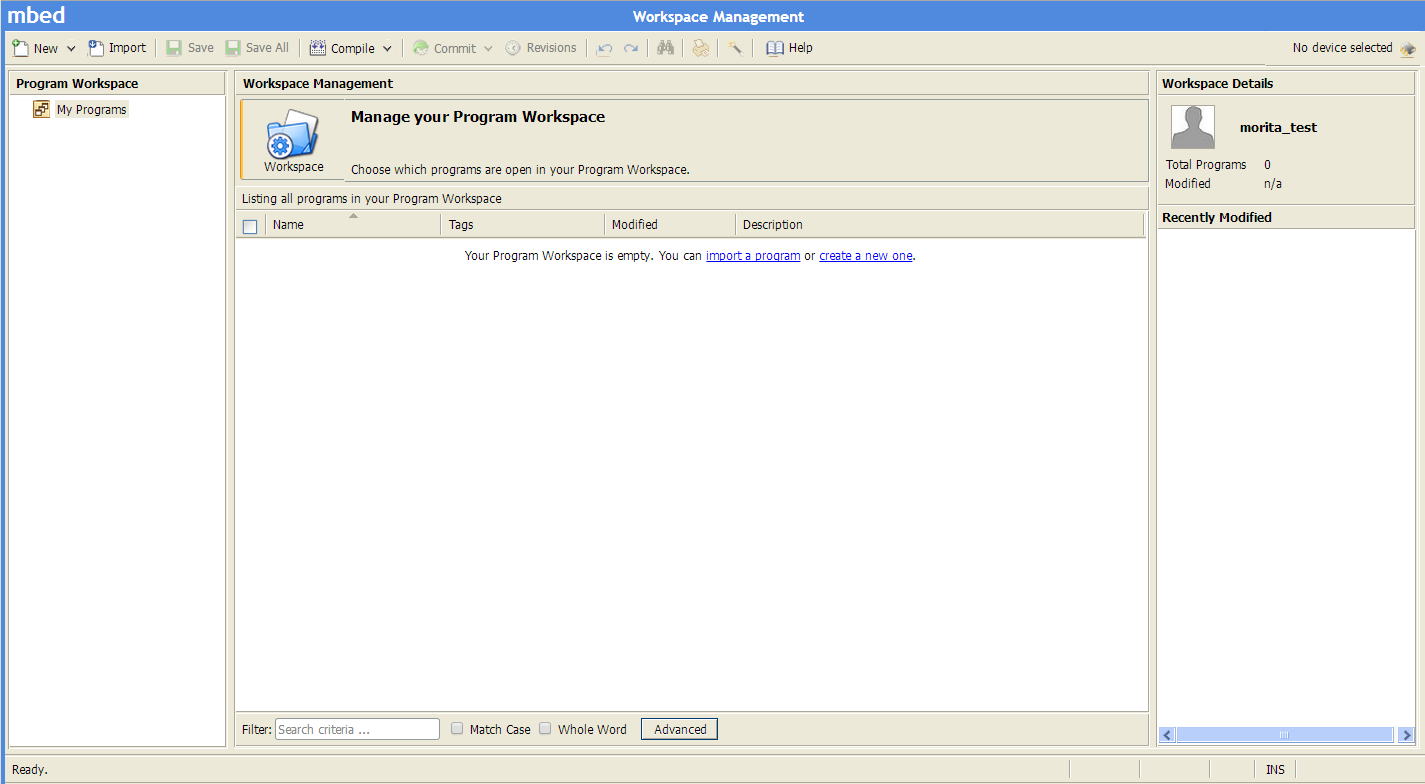Expand the Compile dropdown arrow

(387, 48)
